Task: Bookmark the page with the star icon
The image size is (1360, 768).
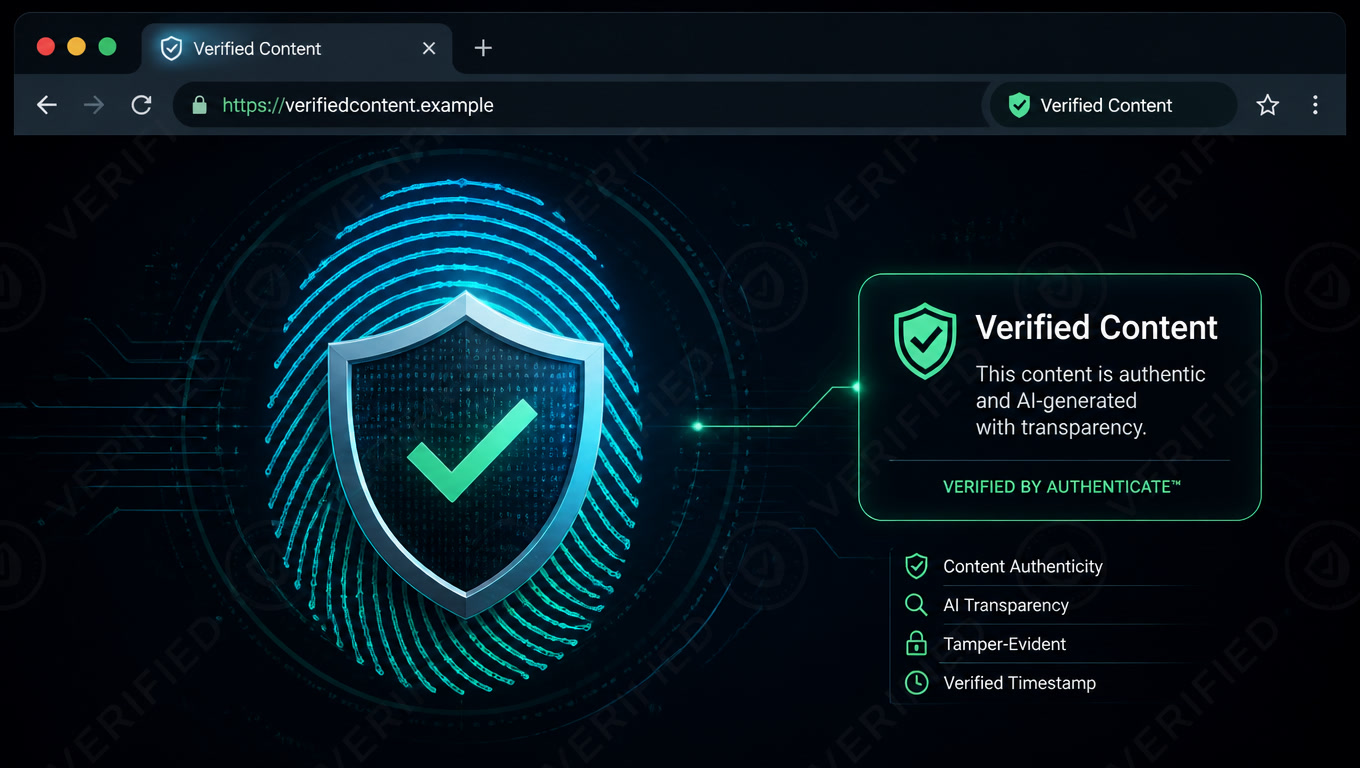Action: [x=1268, y=105]
